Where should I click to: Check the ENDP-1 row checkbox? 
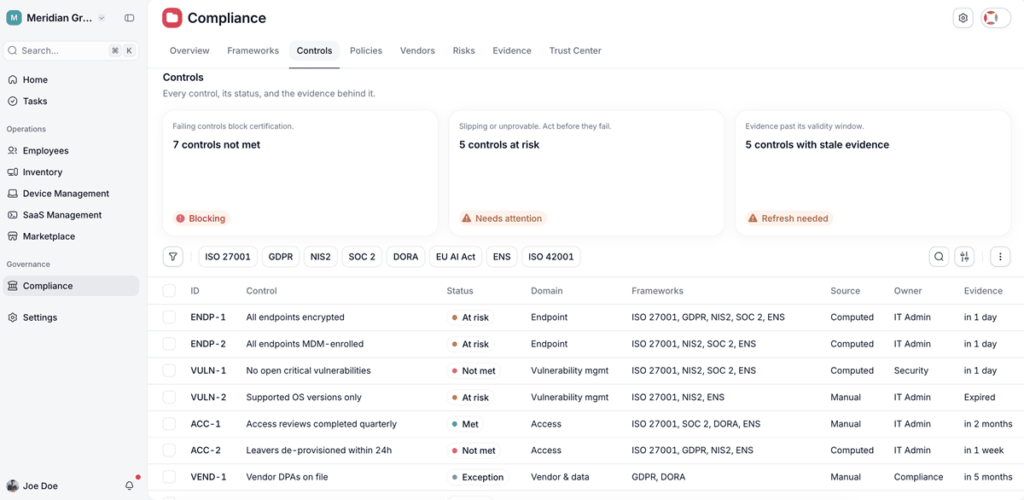click(x=169, y=317)
